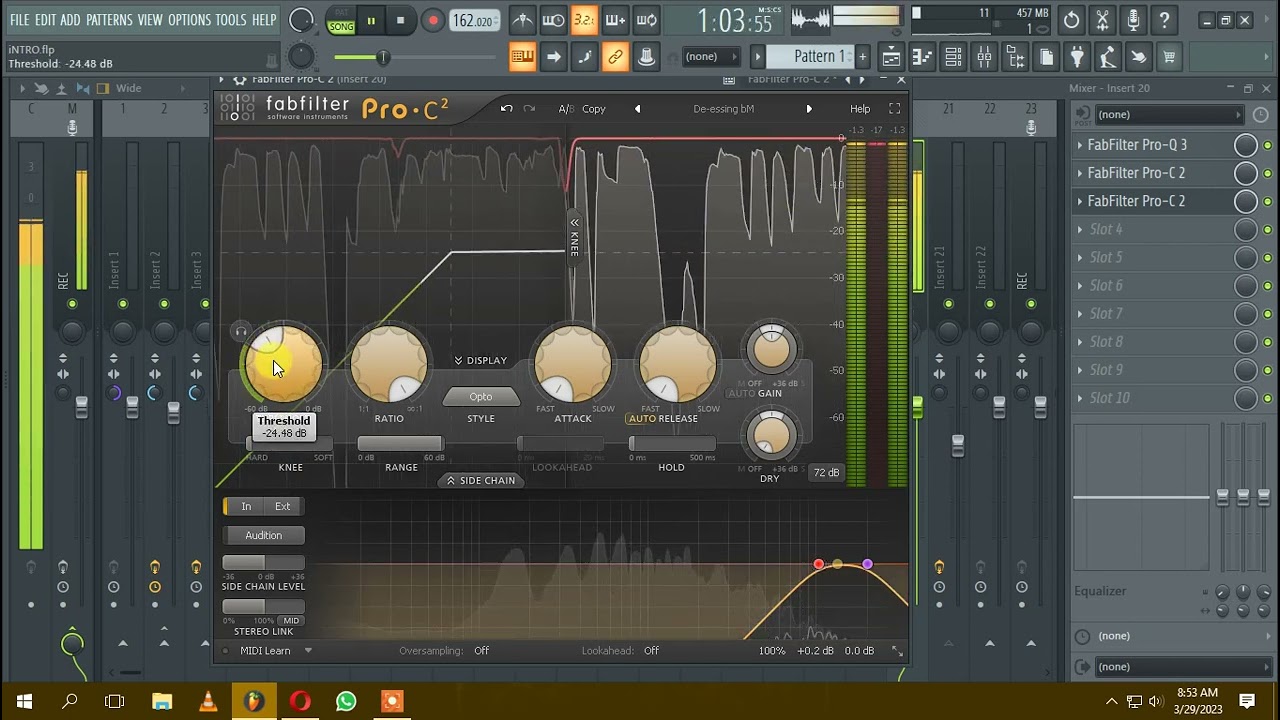Image resolution: width=1280 pixels, height=720 pixels.
Task: Open the playlist view icon
Action: (891, 57)
